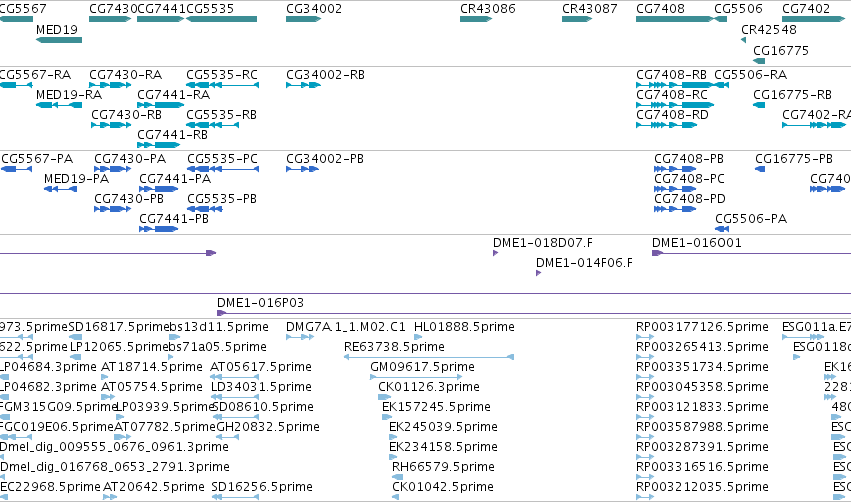The image size is (851, 502).
Task: Click EST GH20832.5prime glyph
Action: pyautogui.click(x=227, y=437)
